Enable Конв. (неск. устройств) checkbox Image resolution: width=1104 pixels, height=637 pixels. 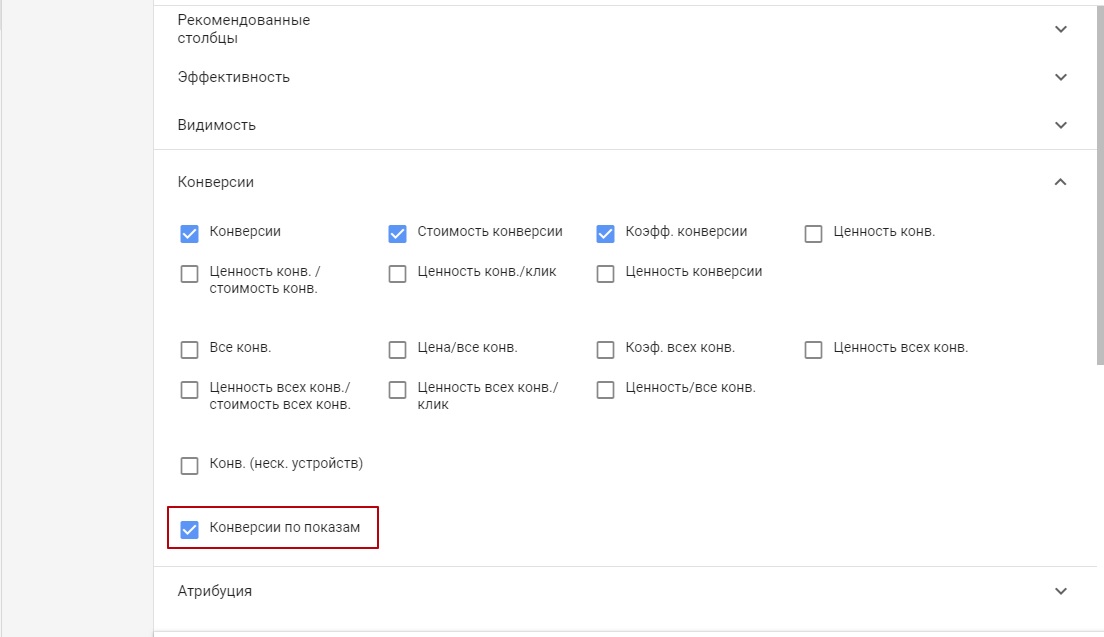point(189,466)
